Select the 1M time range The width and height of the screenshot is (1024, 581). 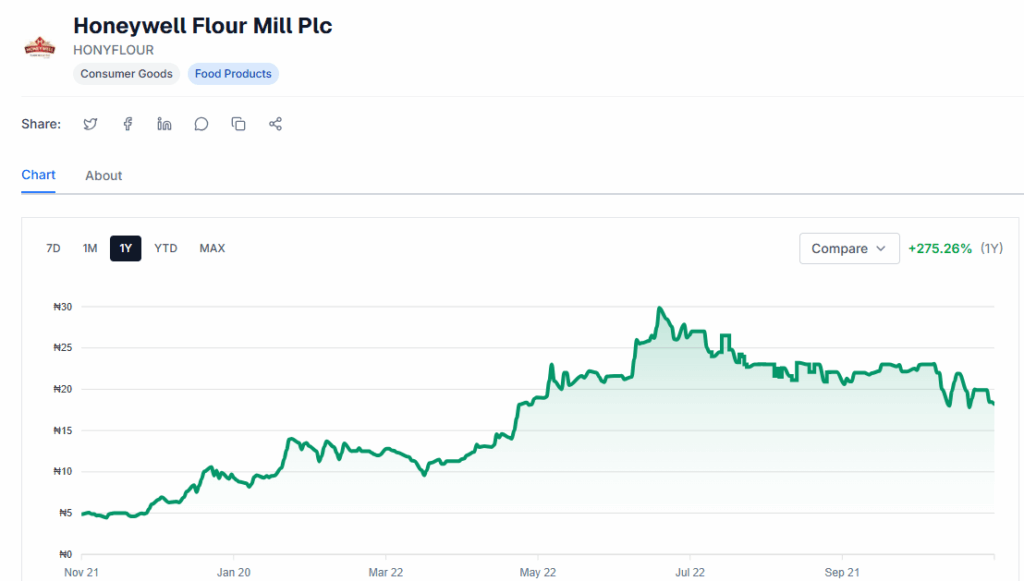[89, 248]
